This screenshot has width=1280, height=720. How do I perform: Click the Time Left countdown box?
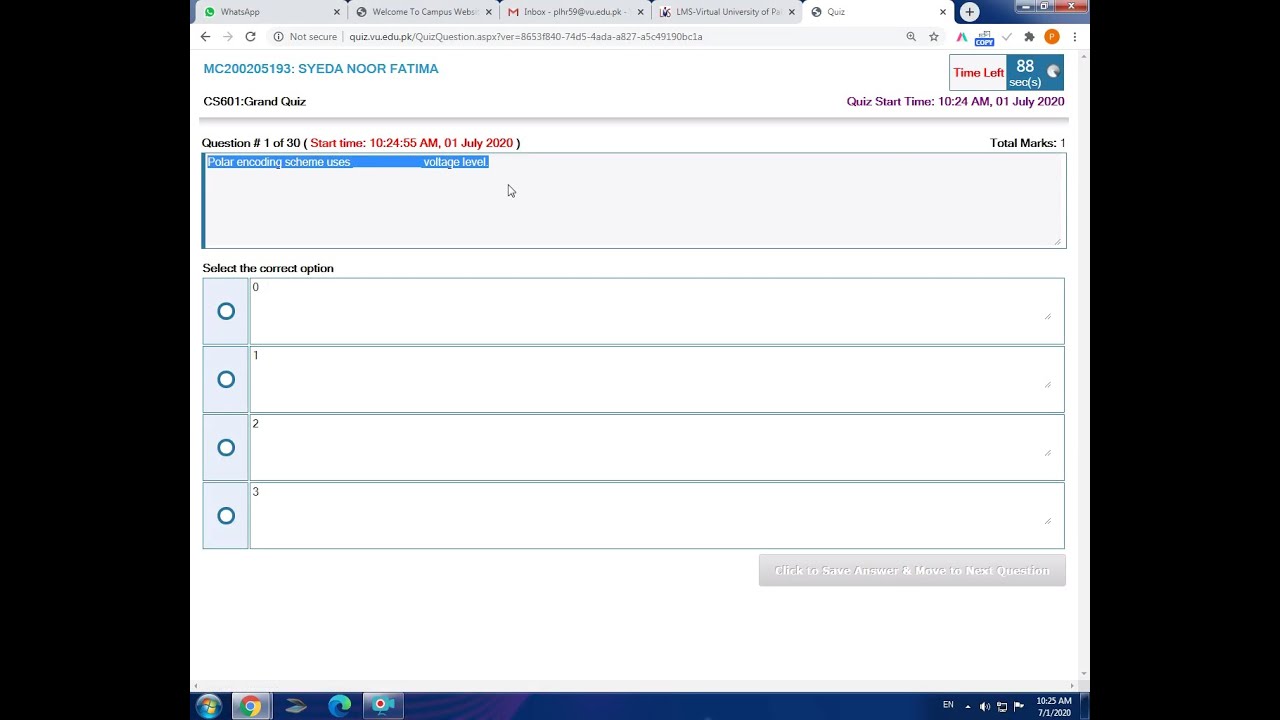(x=1006, y=73)
